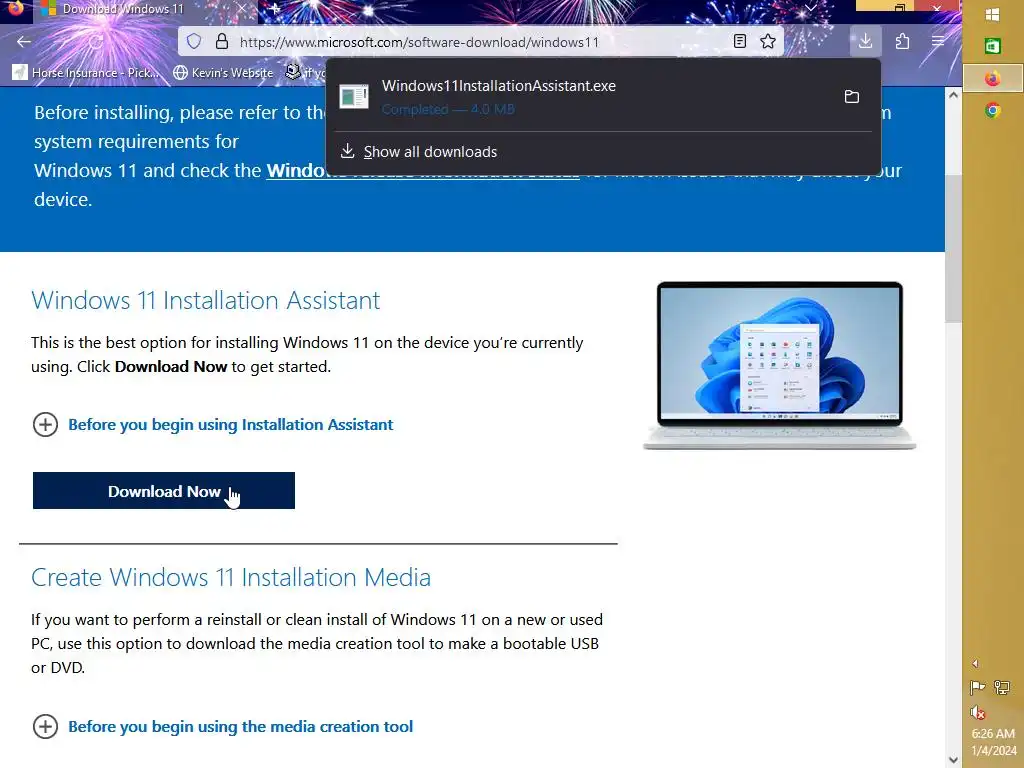Click the muted volume tray icon
Viewport: 1024px width, 768px height.
tap(978, 712)
